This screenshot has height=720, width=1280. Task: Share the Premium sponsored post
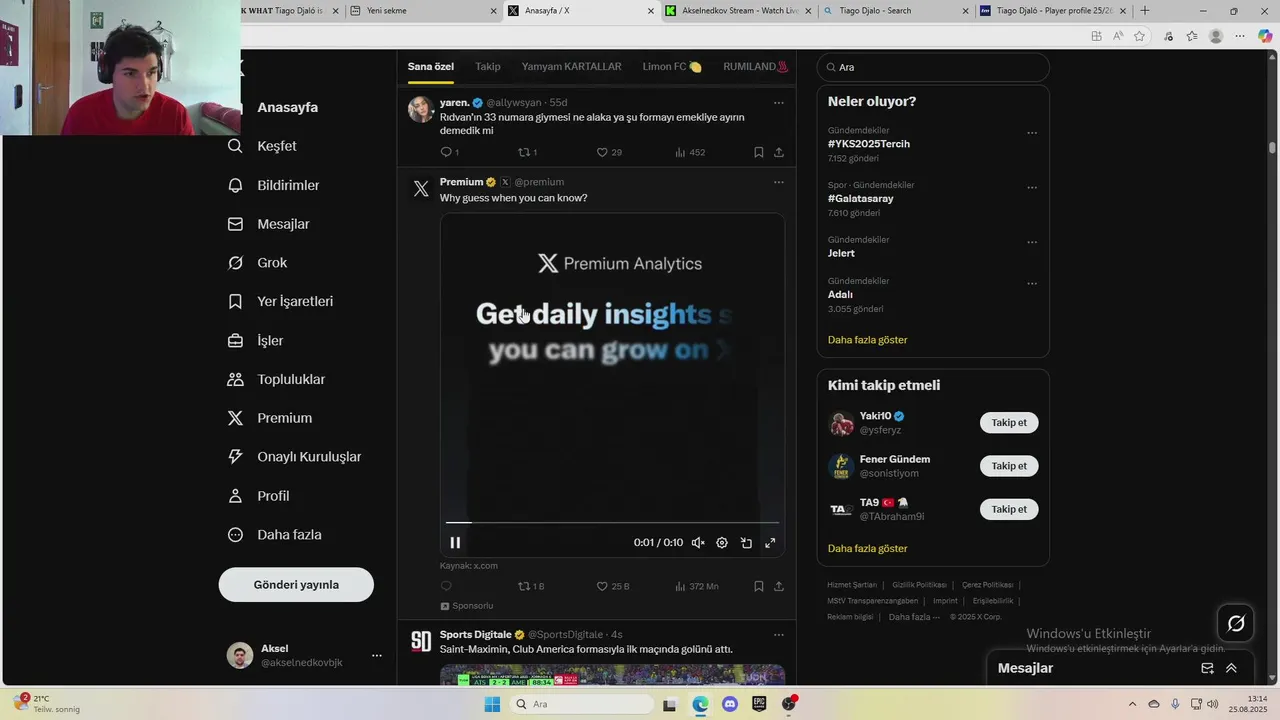pyautogui.click(x=779, y=586)
